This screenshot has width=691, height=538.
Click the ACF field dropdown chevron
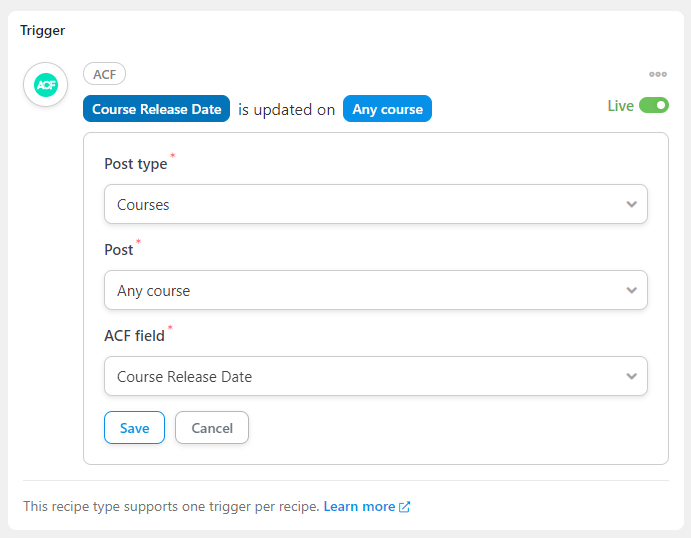coord(632,376)
